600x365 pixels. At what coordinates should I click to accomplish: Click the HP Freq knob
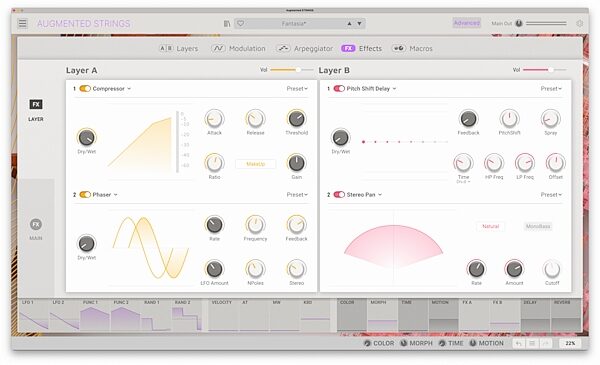tap(494, 163)
